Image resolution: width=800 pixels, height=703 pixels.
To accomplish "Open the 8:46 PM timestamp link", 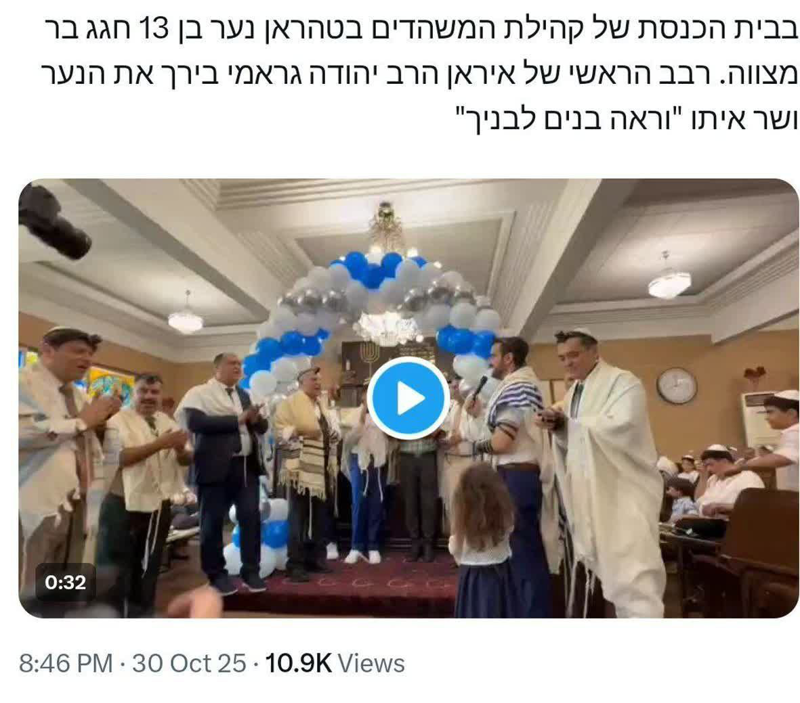I will pyautogui.click(x=66, y=664).
